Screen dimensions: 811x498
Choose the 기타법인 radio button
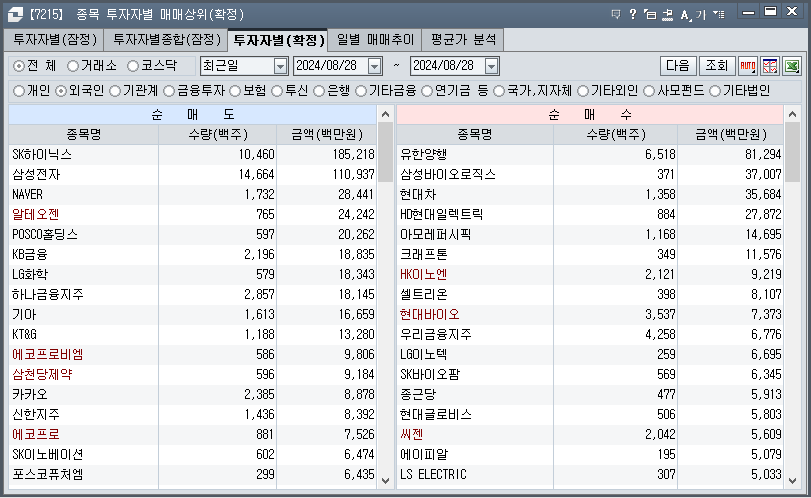pos(715,91)
